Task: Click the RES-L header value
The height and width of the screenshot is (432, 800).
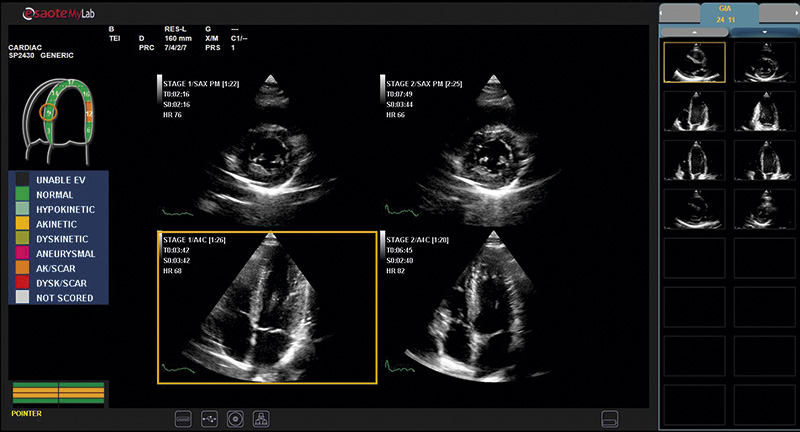Action: (176, 29)
